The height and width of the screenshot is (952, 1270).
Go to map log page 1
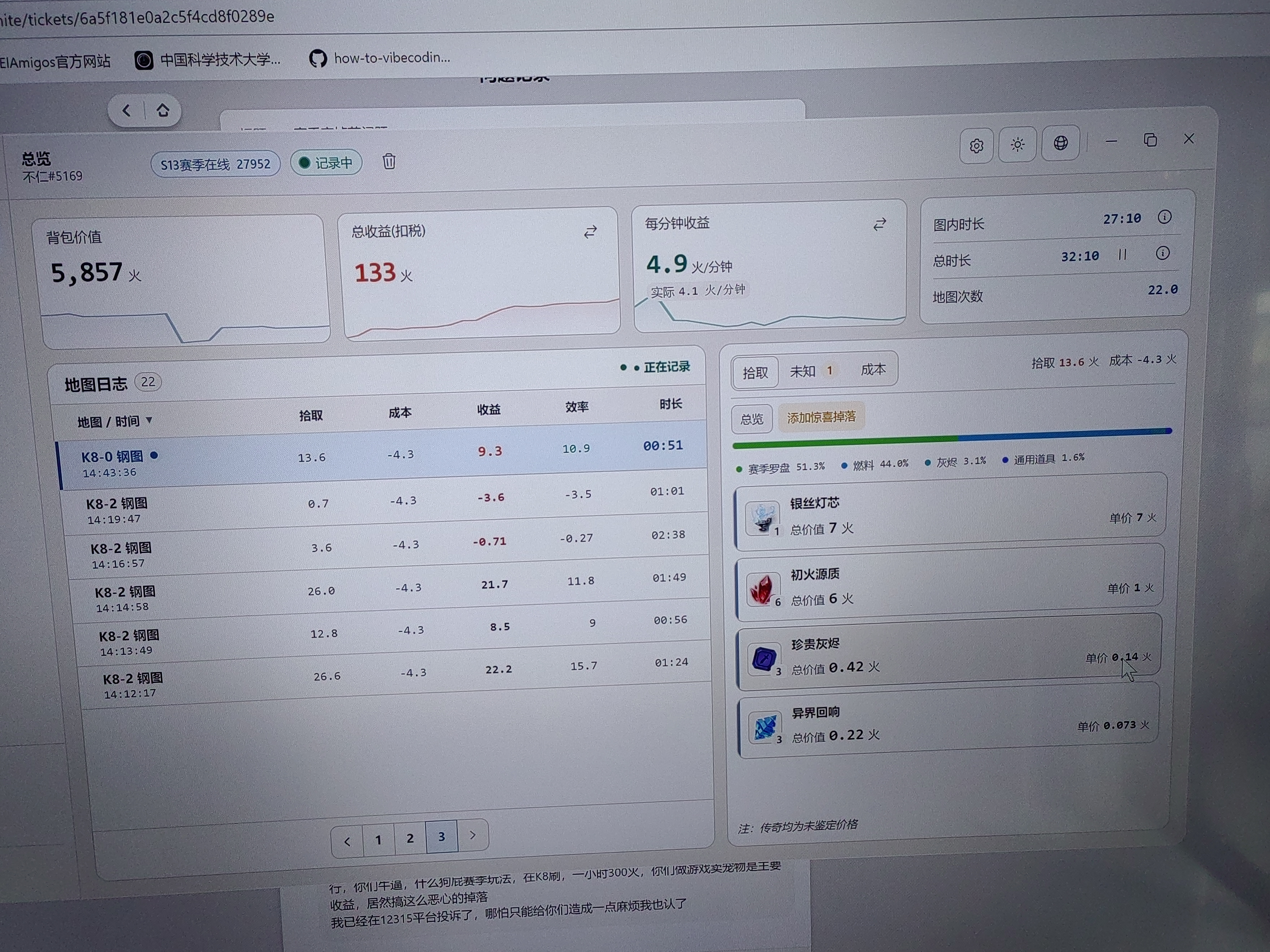[378, 840]
